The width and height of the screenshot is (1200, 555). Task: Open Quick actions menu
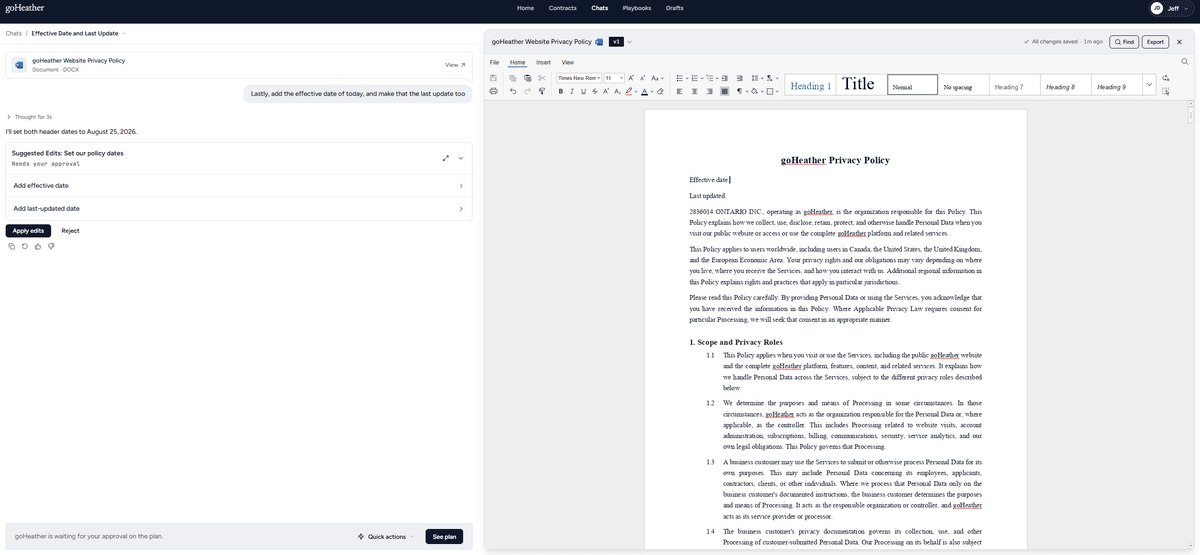click(386, 537)
